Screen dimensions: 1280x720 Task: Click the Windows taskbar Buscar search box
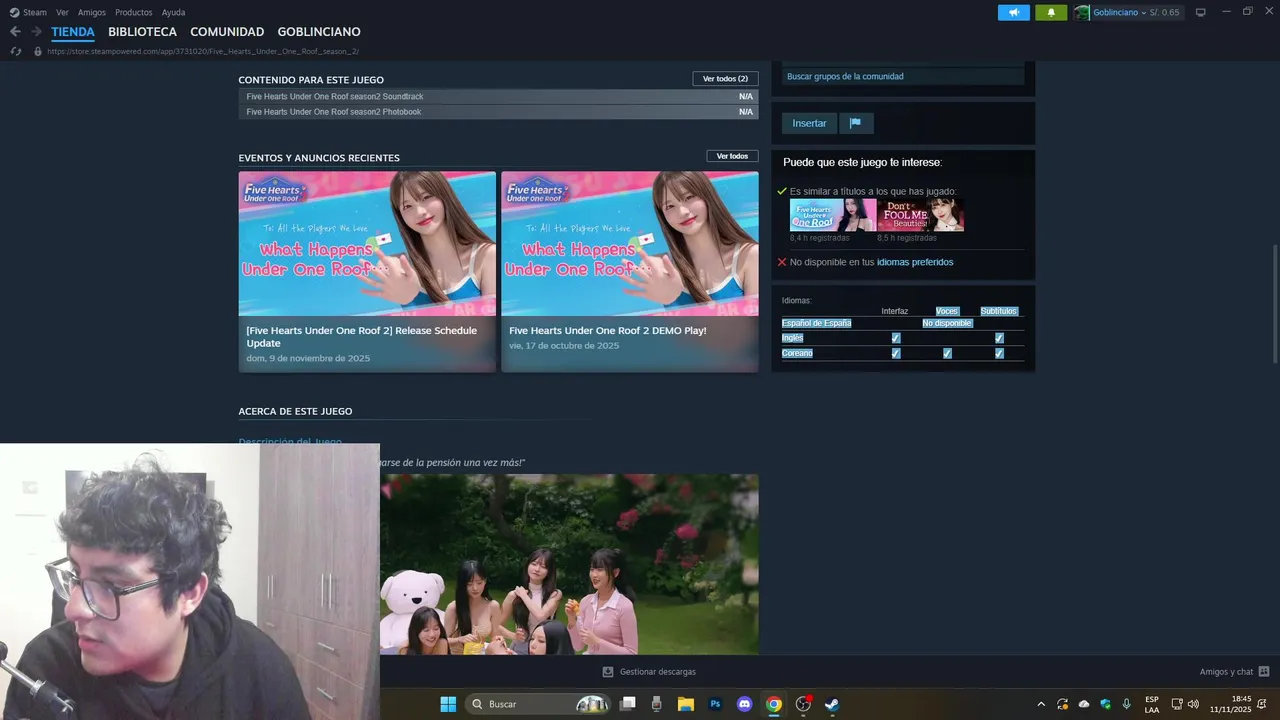click(537, 704)
